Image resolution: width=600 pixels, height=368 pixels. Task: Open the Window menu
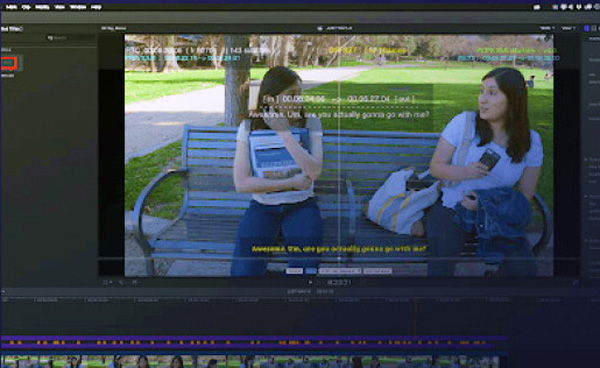[78, 7]
